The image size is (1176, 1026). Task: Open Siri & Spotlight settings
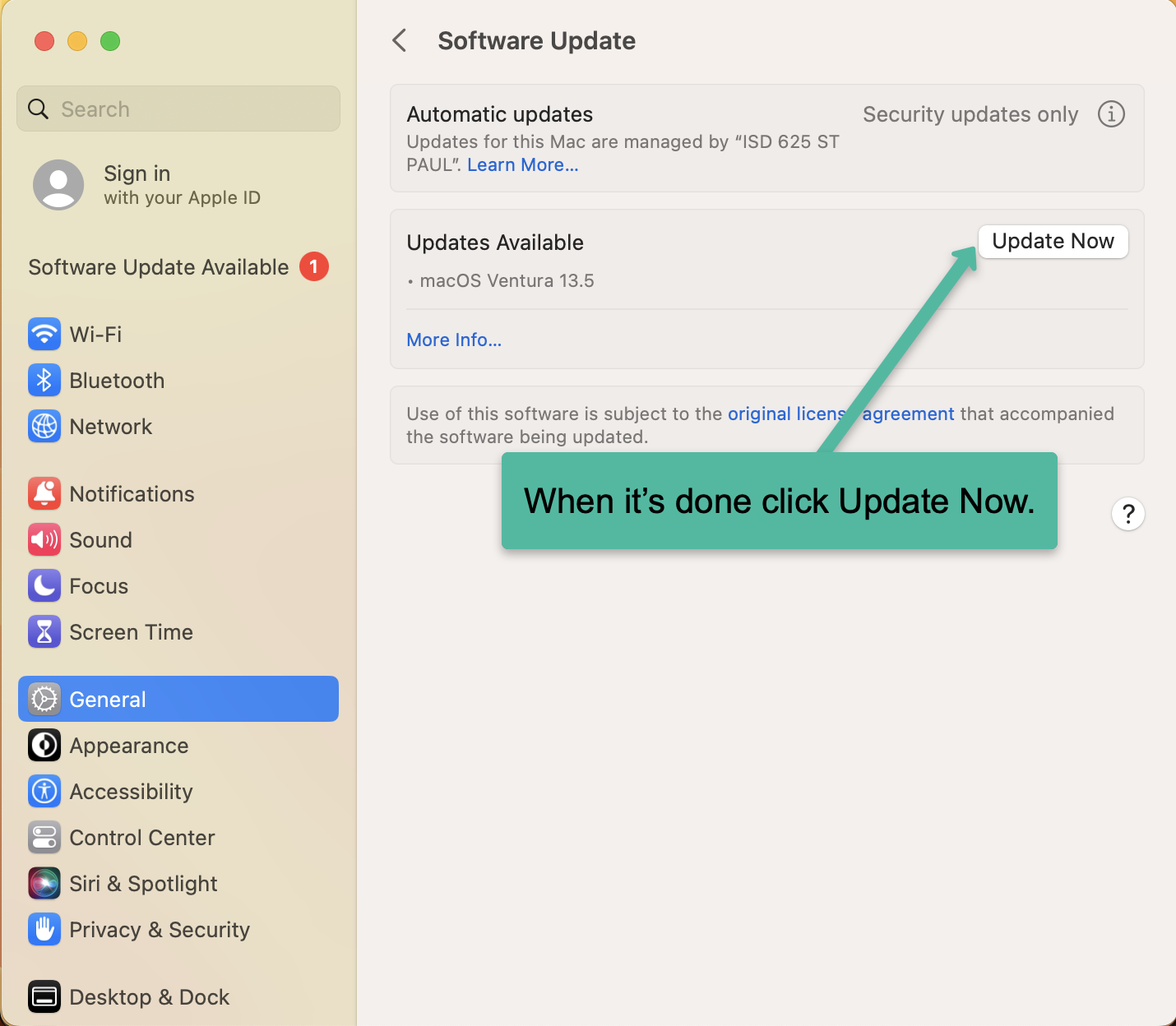coord(178,883)
